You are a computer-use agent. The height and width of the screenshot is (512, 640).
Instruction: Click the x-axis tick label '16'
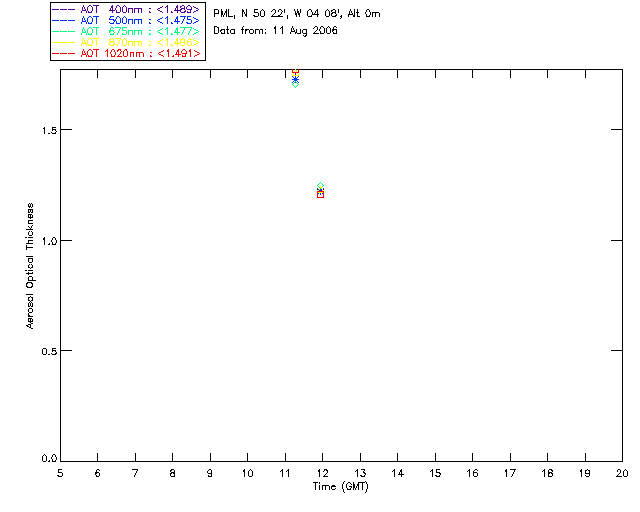click(x=473, y=473)
